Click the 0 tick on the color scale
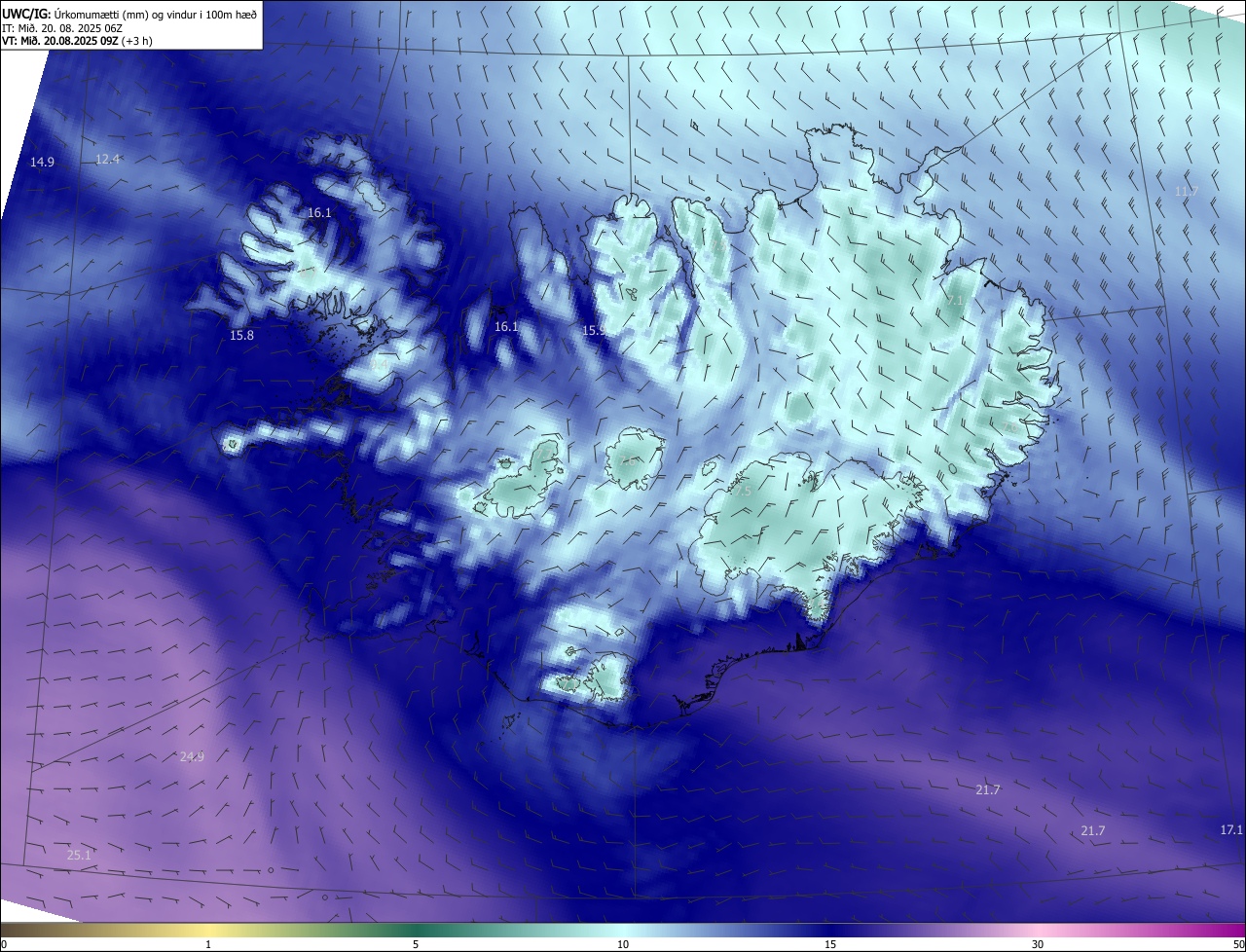Viewport: 1246px width, 952px height. tap(4, 944)
